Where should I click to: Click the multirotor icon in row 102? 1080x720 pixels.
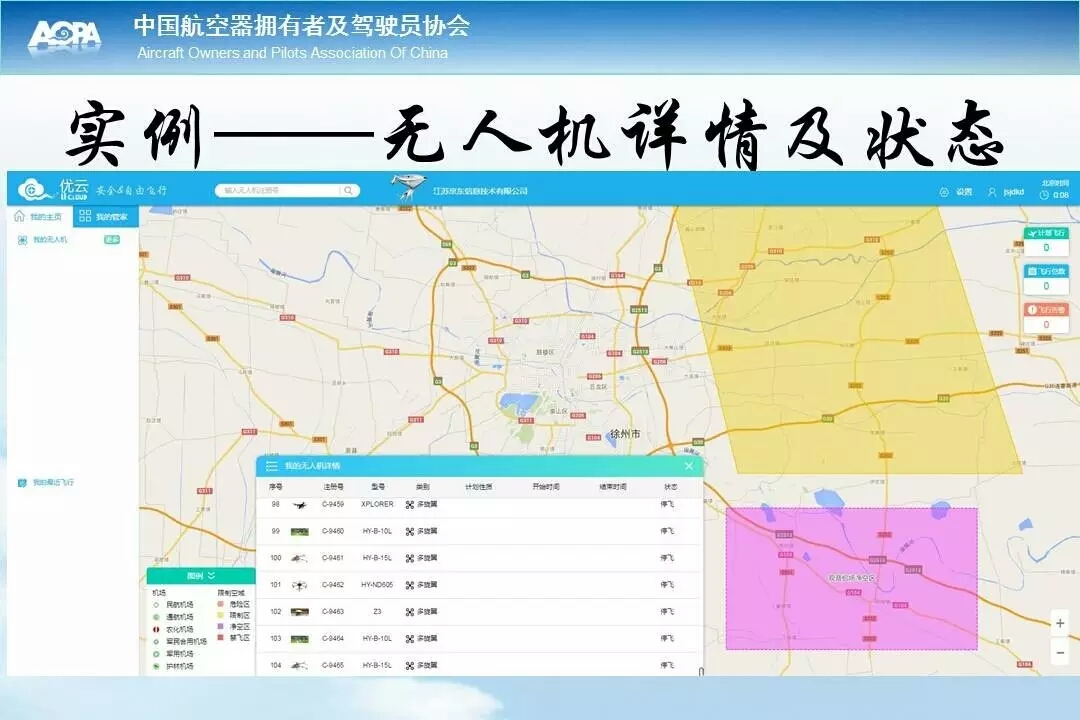coord(410,613)
